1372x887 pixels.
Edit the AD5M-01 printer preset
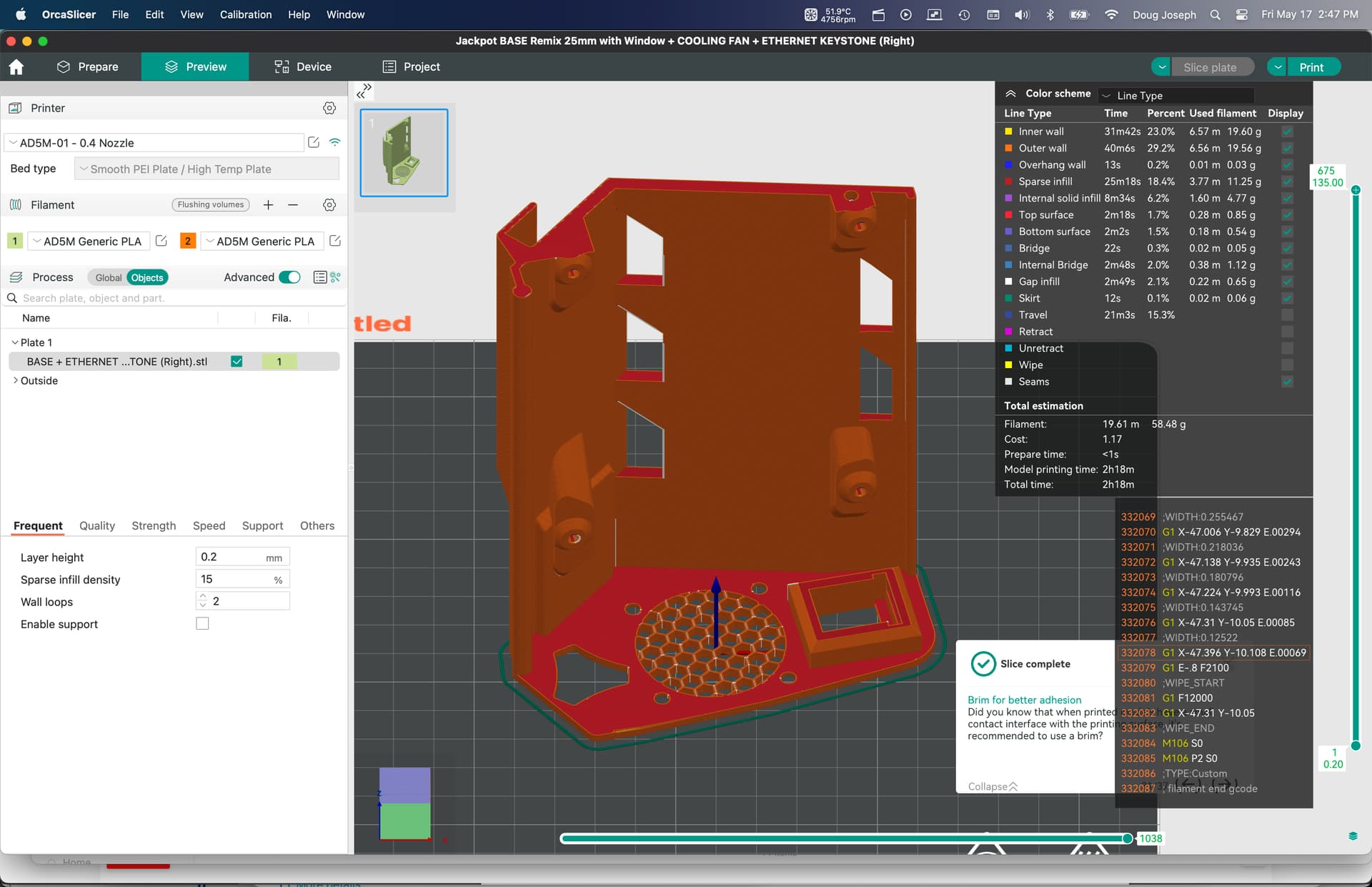point(314,142)
